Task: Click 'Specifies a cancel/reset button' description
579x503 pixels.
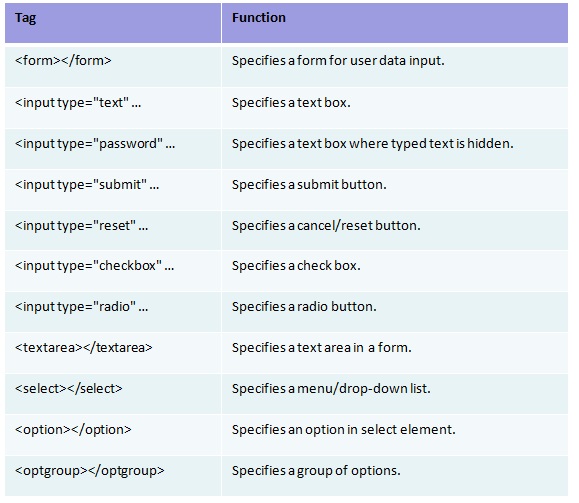Action: [x=326, y=225]
